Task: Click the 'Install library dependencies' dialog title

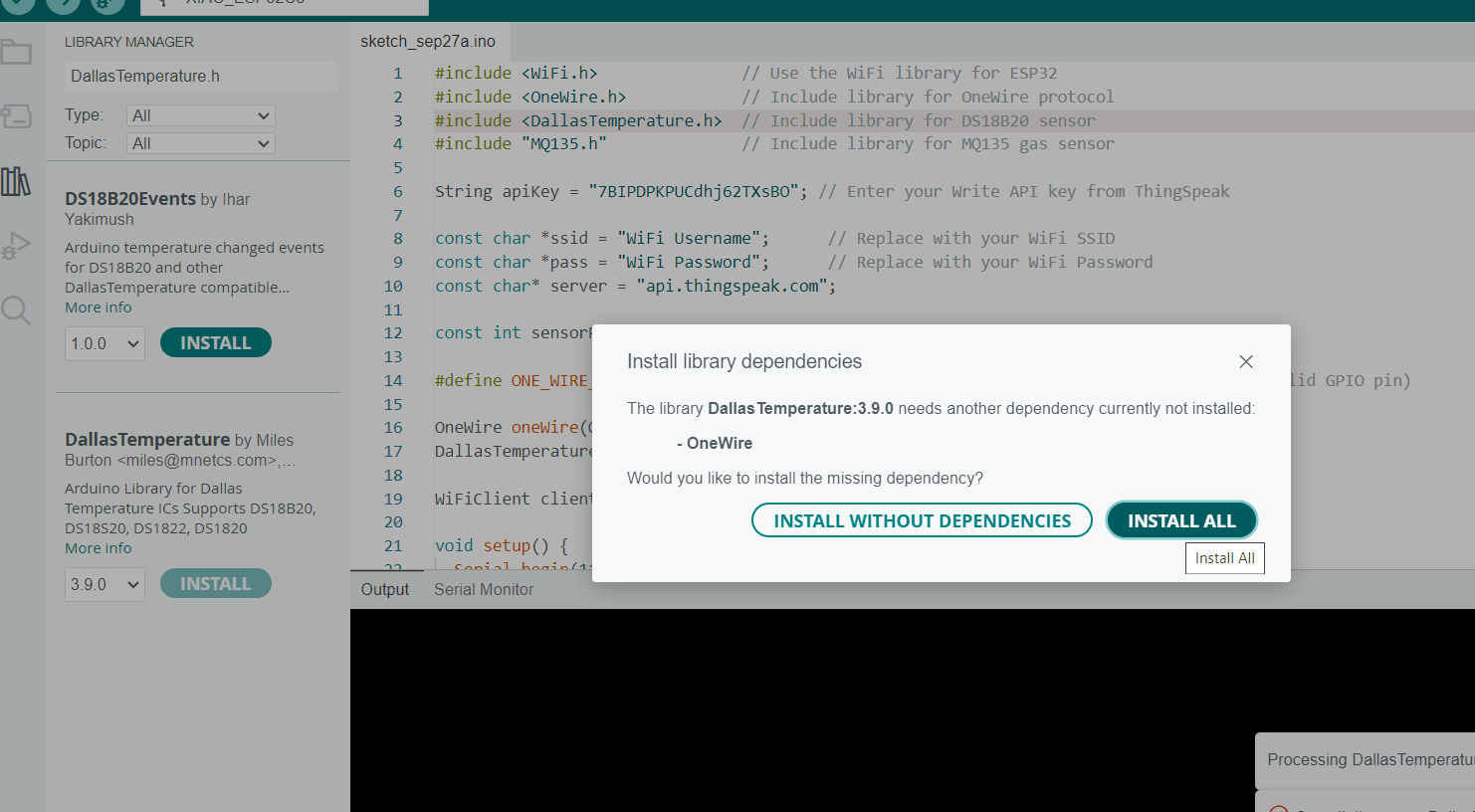Action: point(744,361)
